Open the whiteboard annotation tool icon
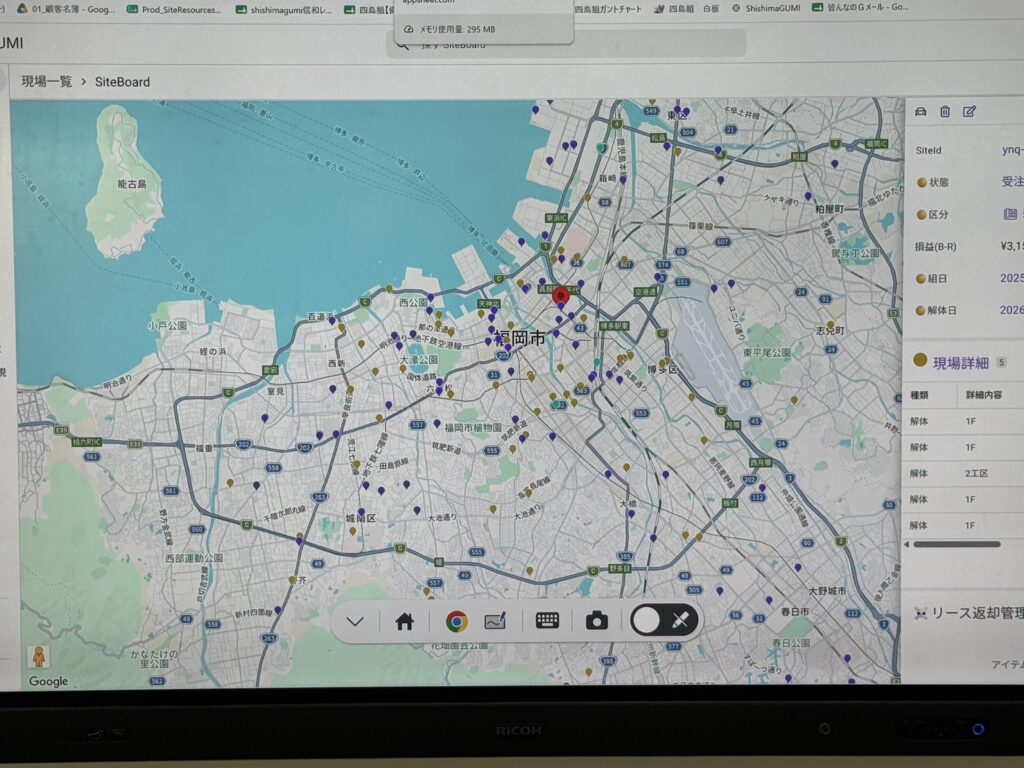The width and height of the screenshot is (1024, 768). pos(495,621)
